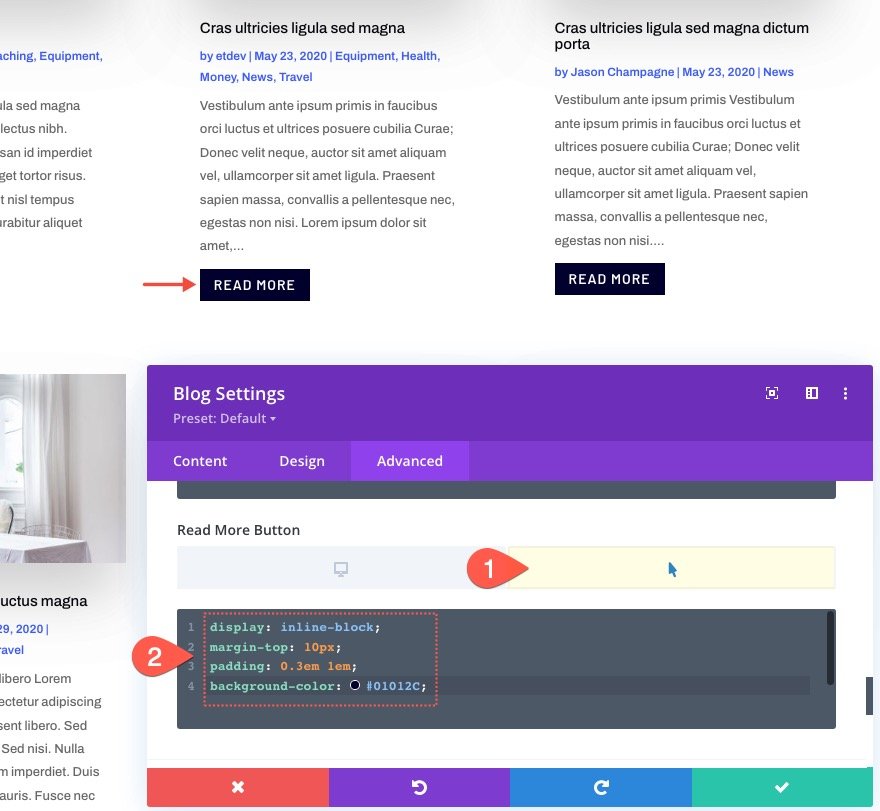Click the #01012C color swatch in code
The height and width of the screenshot is (811, 880).
click(355, 685)
